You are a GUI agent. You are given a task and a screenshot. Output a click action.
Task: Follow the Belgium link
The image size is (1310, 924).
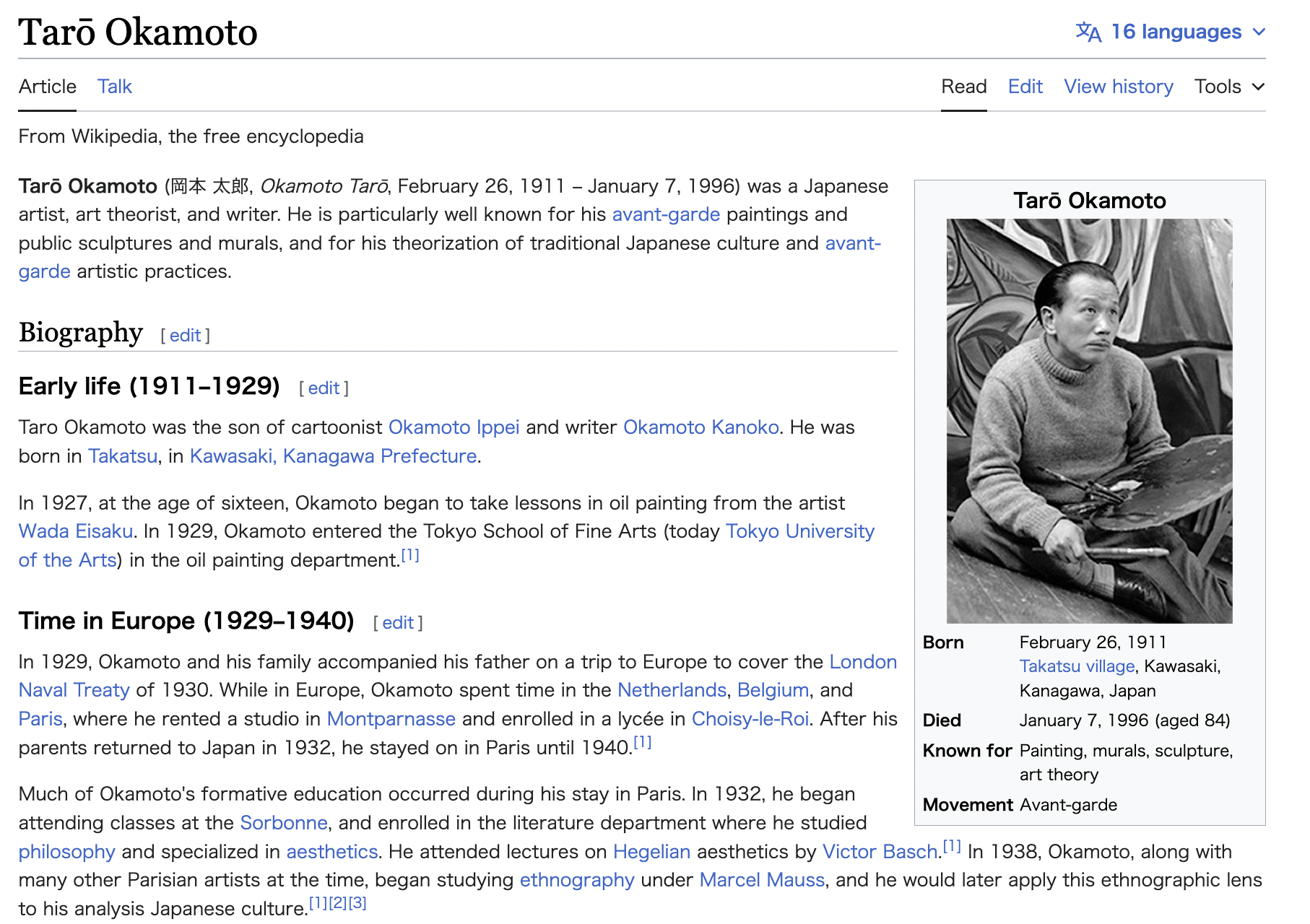pos(773,690)
